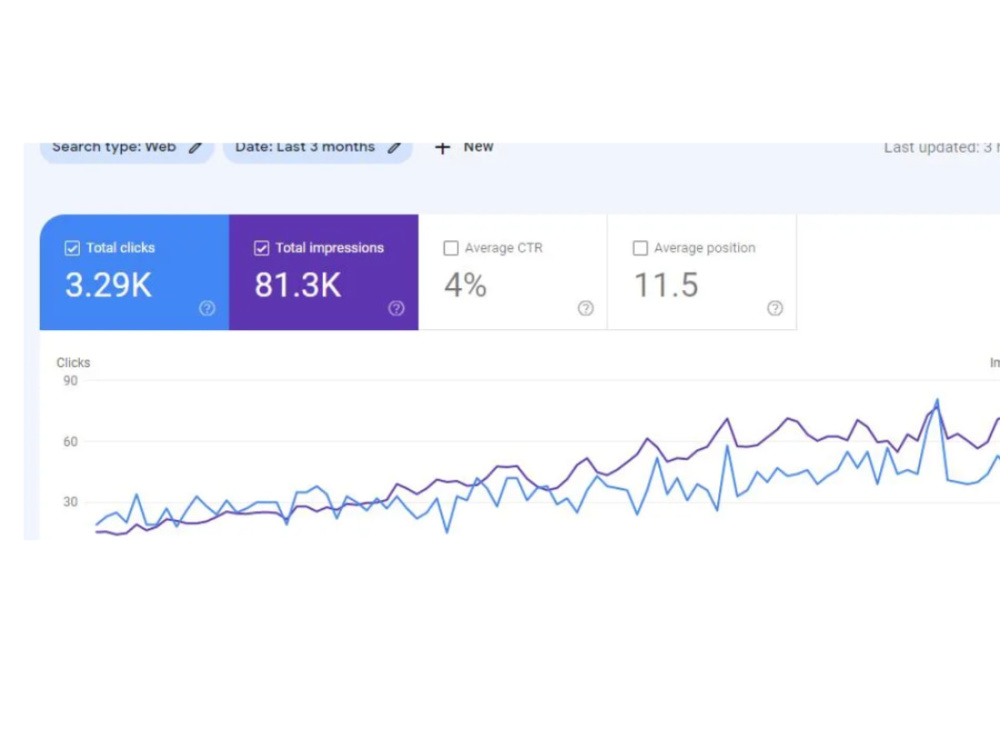Uncheck the Total impressions checkbox

(261, 248)
